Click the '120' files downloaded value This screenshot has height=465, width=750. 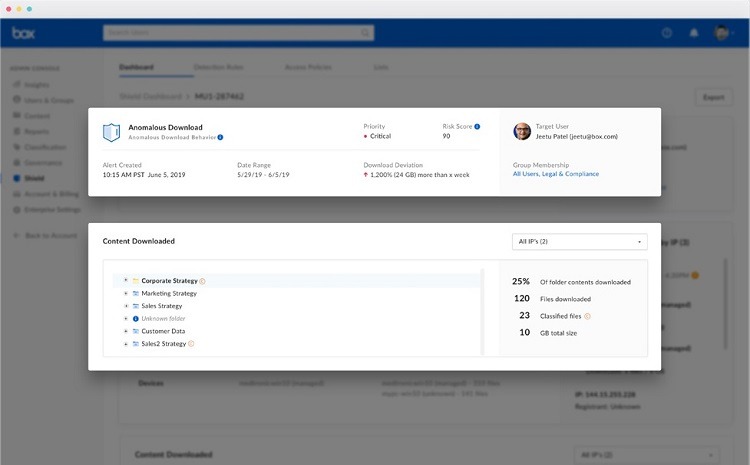pyautogui.click(x=521, y=299)
